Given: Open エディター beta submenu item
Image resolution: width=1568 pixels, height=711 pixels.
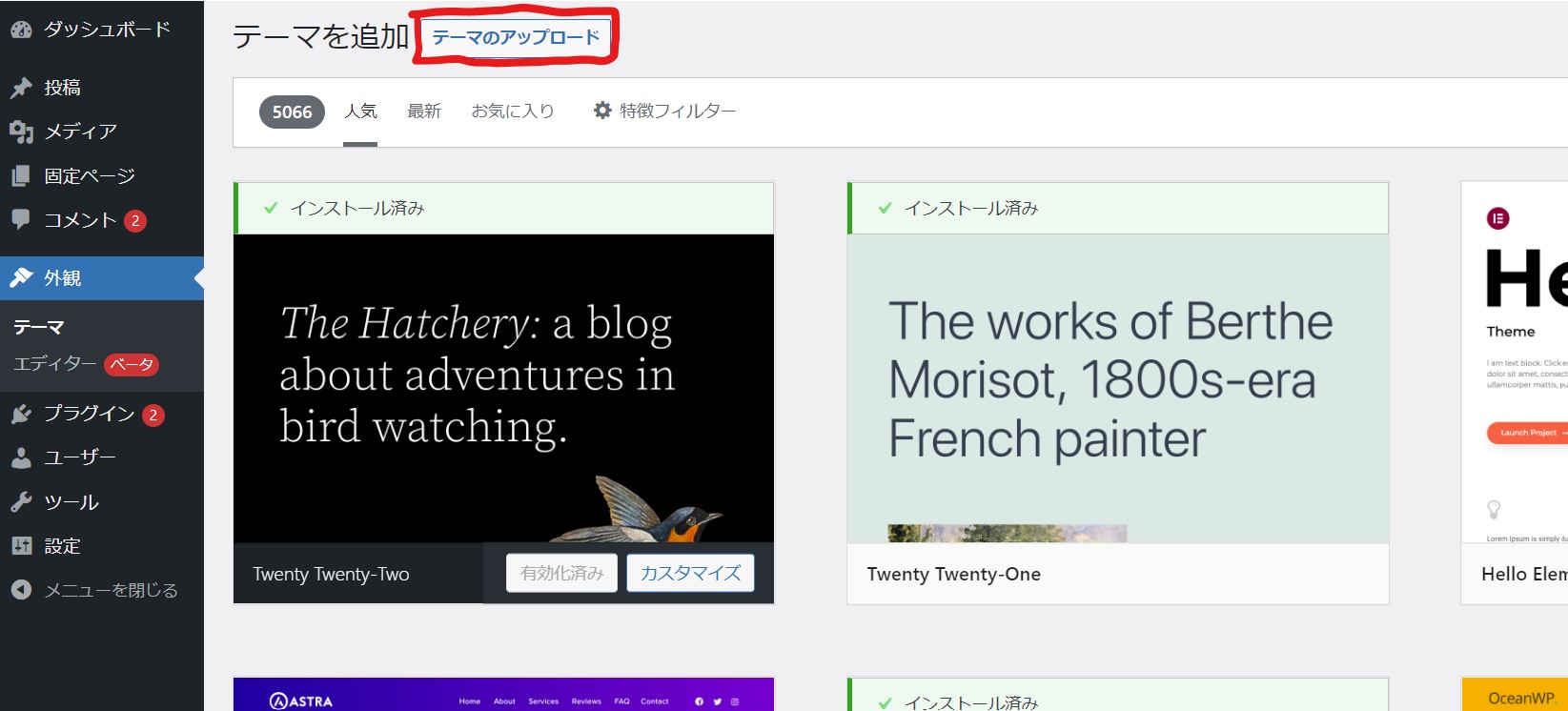Looking at the screenshot, I should click(86, 364).
